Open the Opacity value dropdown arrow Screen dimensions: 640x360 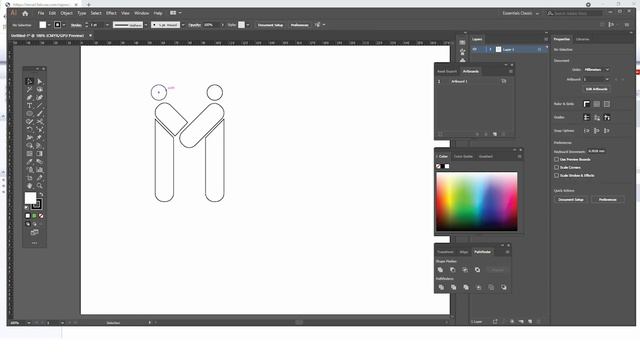222,25
